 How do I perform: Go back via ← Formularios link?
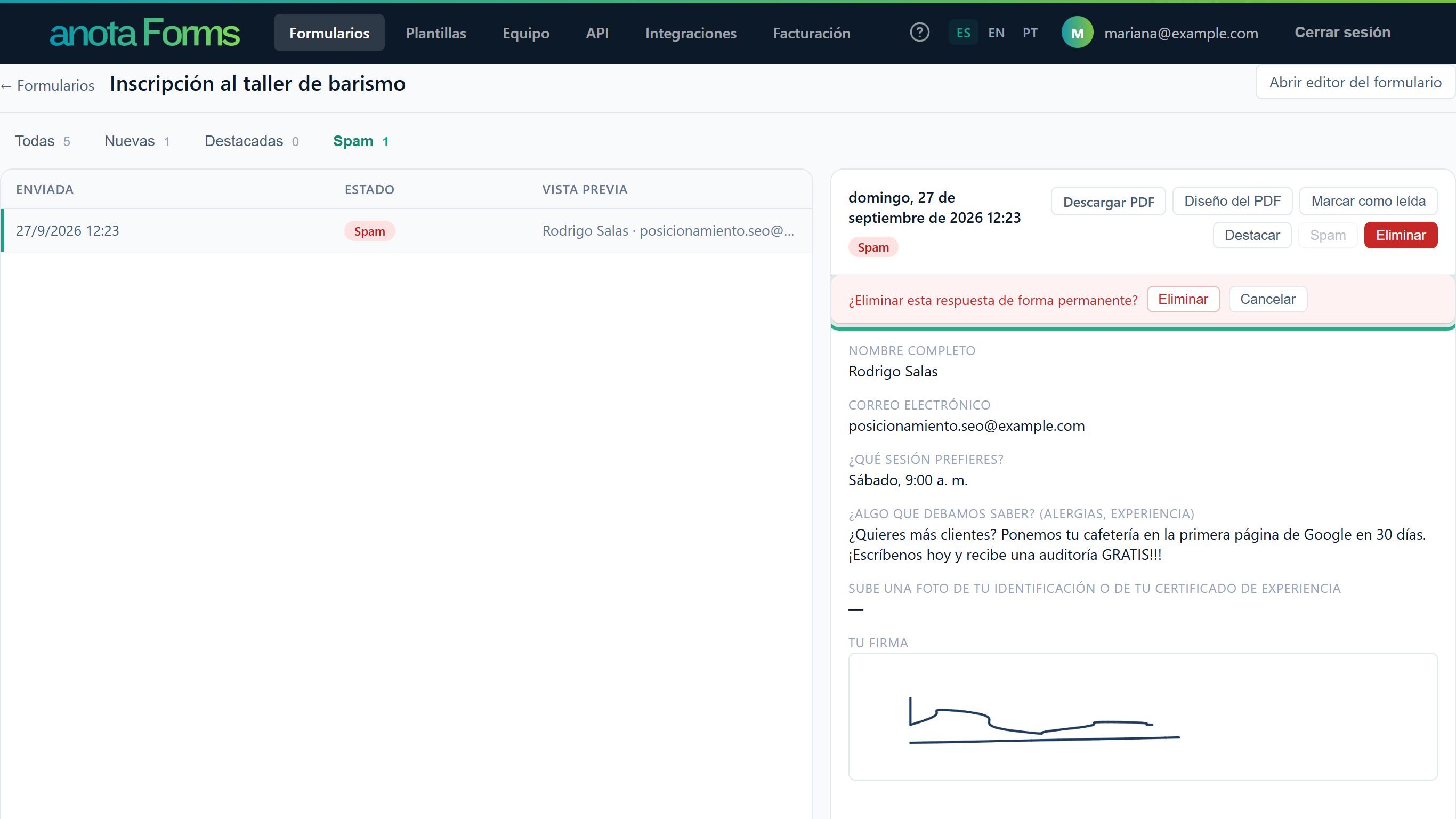pyautogui.click(x=47, y=85)
